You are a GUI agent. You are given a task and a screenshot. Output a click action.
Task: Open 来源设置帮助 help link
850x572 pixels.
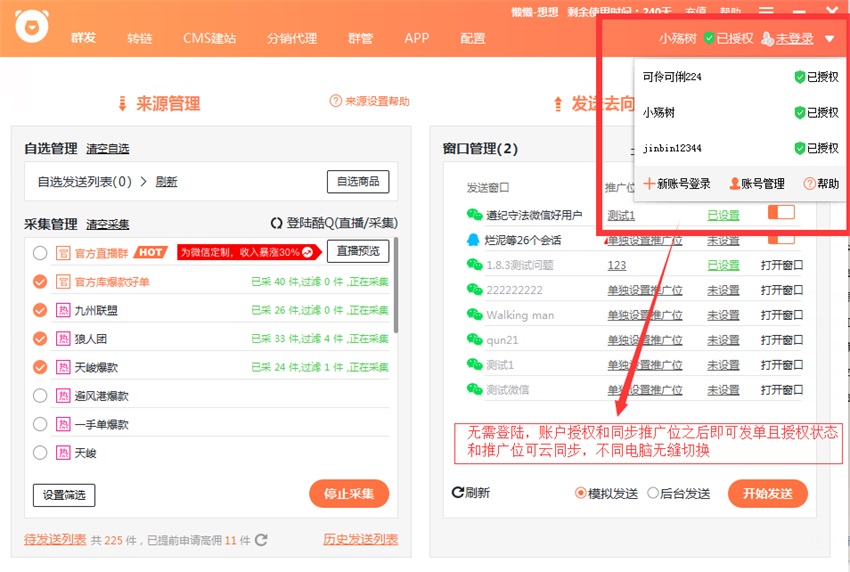(x=370, y=101)
